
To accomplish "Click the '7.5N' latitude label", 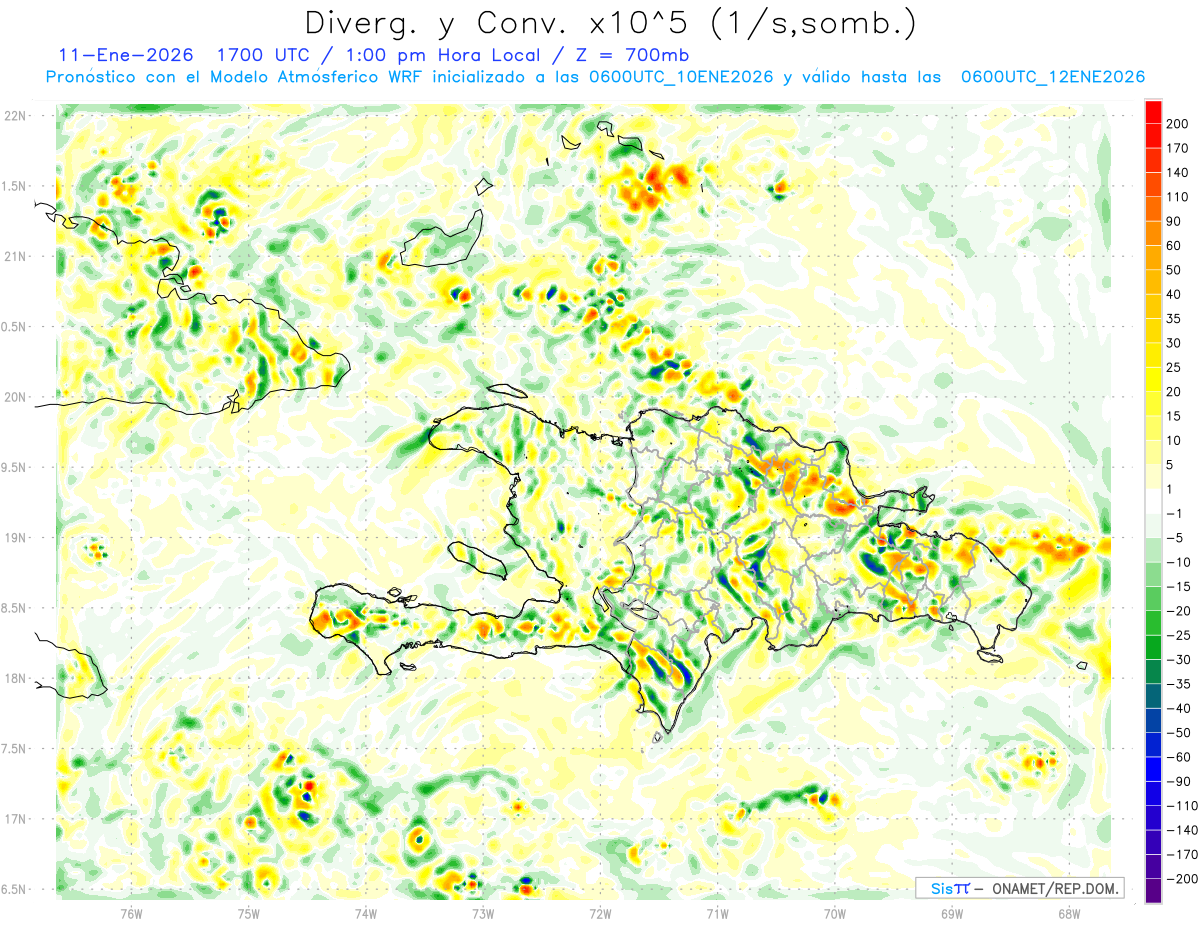I will (x=15, y=749).
